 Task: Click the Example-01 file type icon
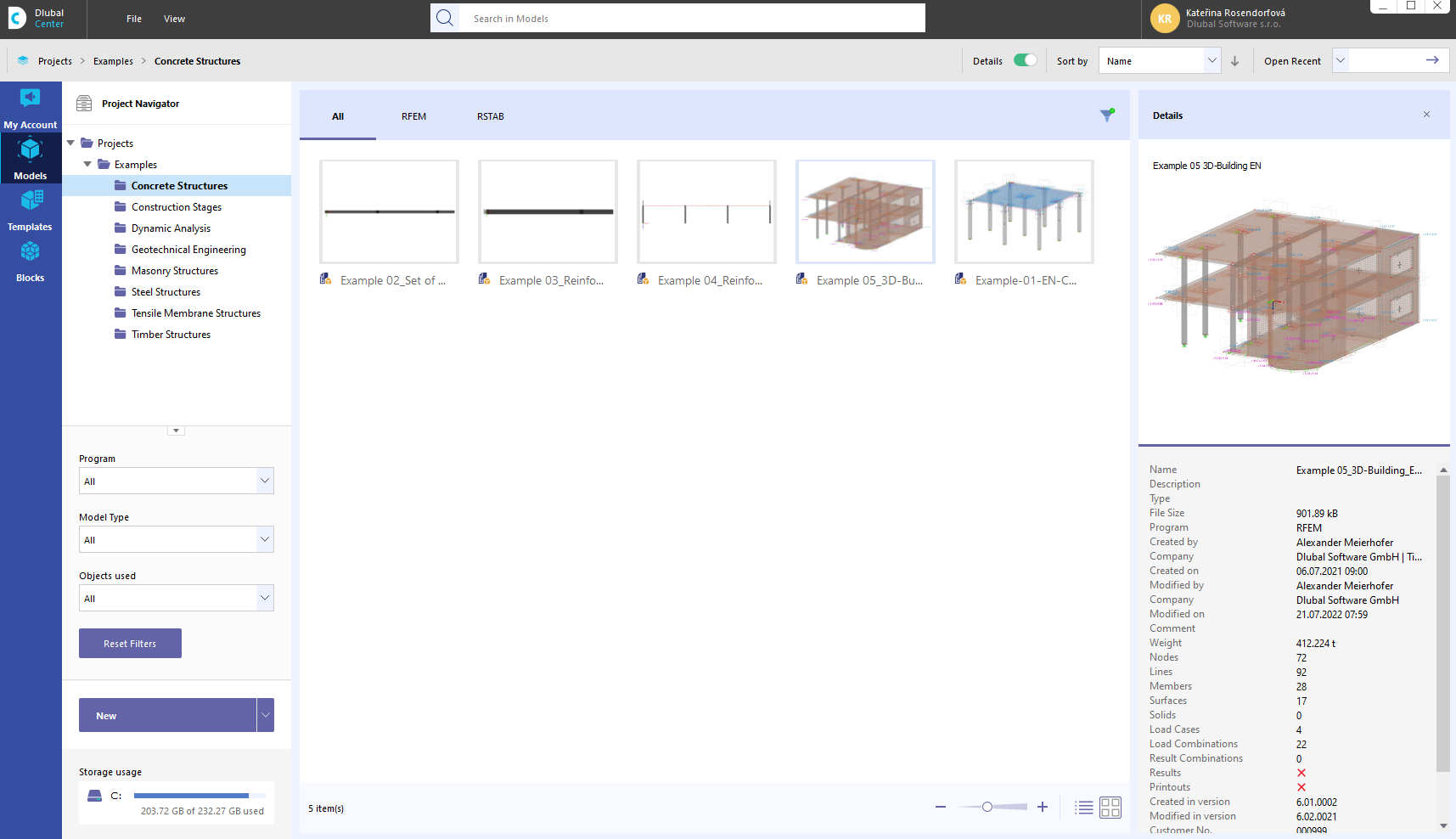coord(960,279)
